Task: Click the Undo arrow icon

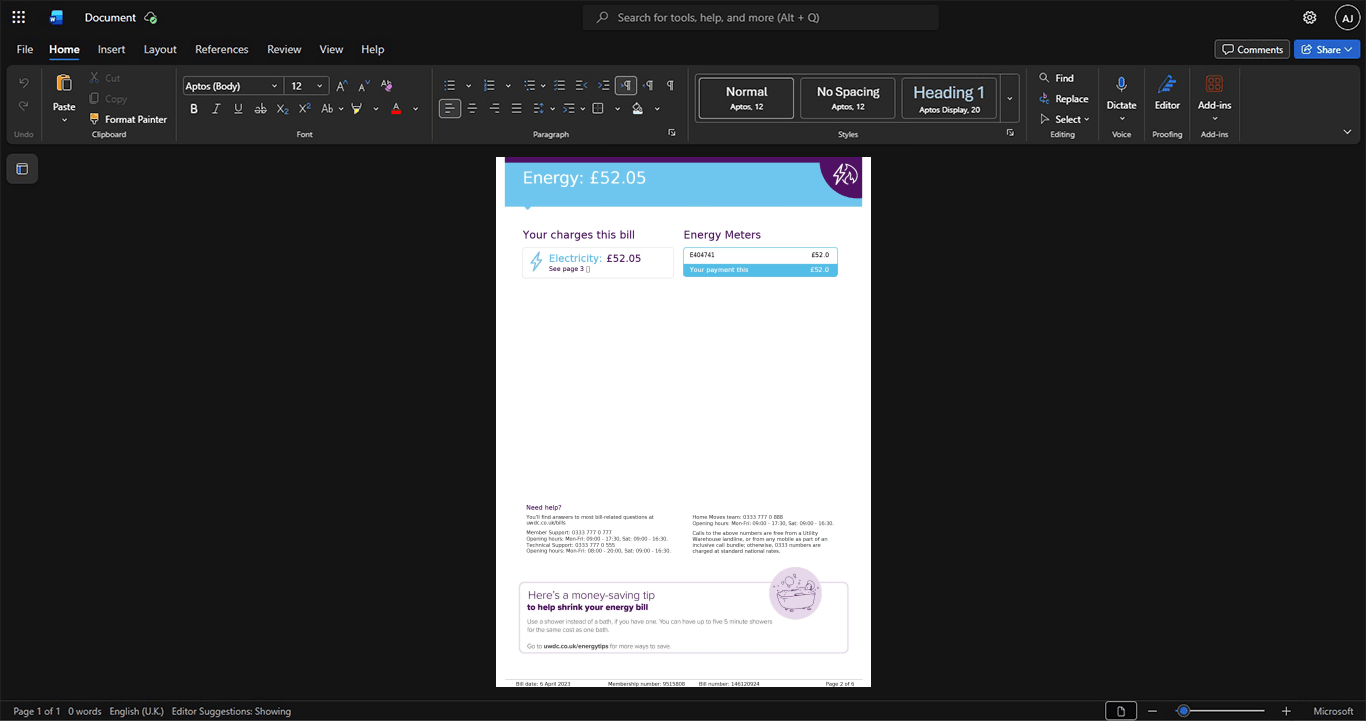Action: (x=24, y=82)
